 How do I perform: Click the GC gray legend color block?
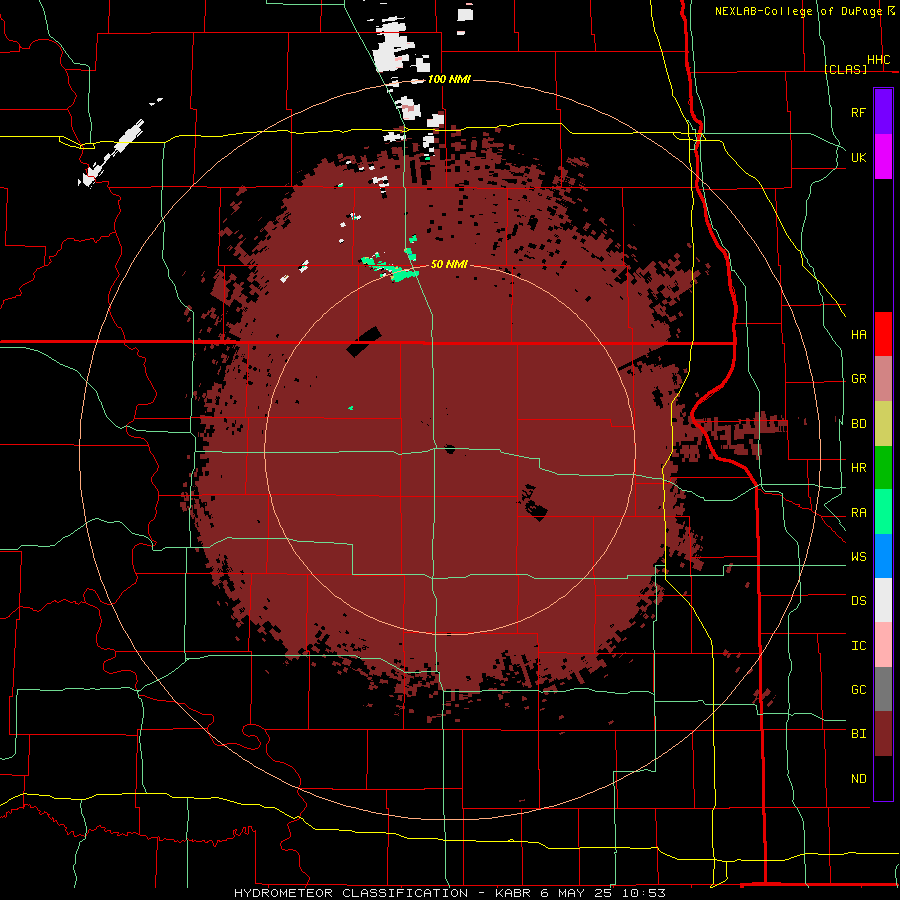(x=883, y=689)
